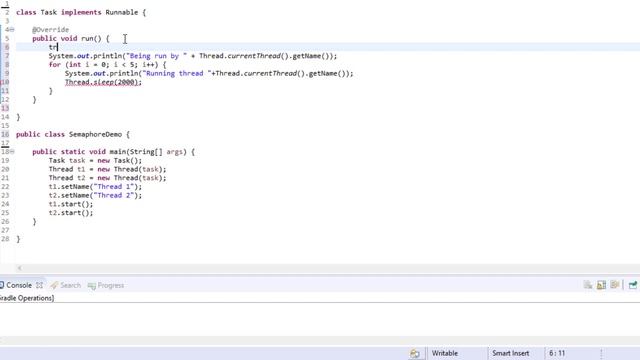Click the @Override annotation
This screenshot has width=640, height=360.
51,29
